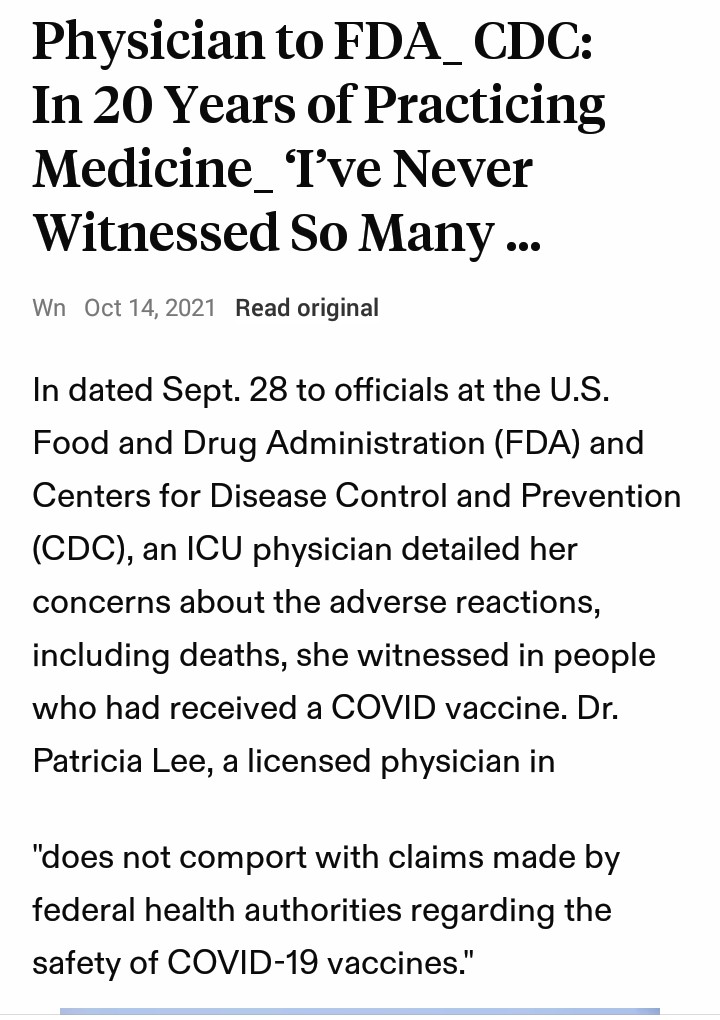Click the ellipsis ending the headline
This screenshot has width=720, height=1020.
click(x=523, y=240)
